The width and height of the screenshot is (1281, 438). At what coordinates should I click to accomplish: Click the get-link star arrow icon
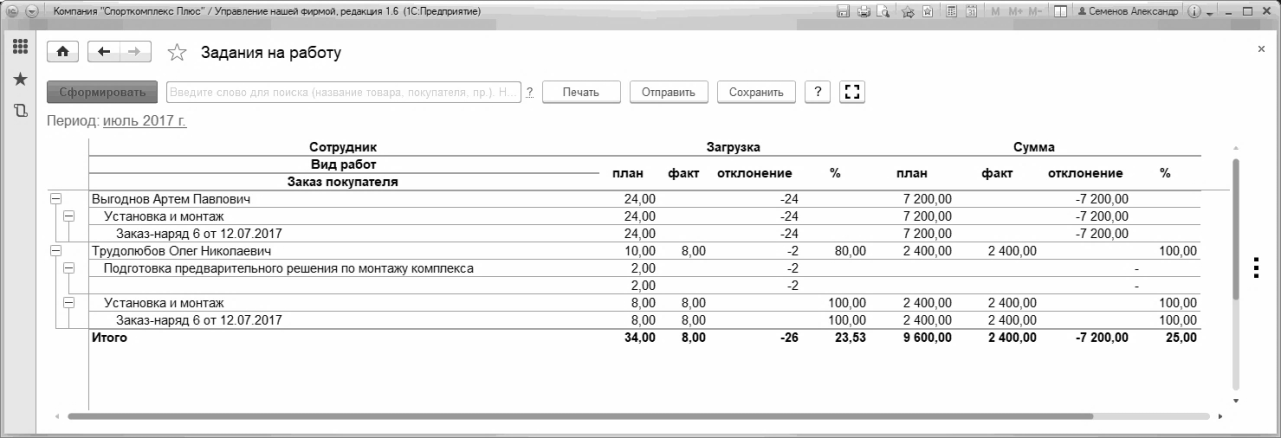coord(908,11)
